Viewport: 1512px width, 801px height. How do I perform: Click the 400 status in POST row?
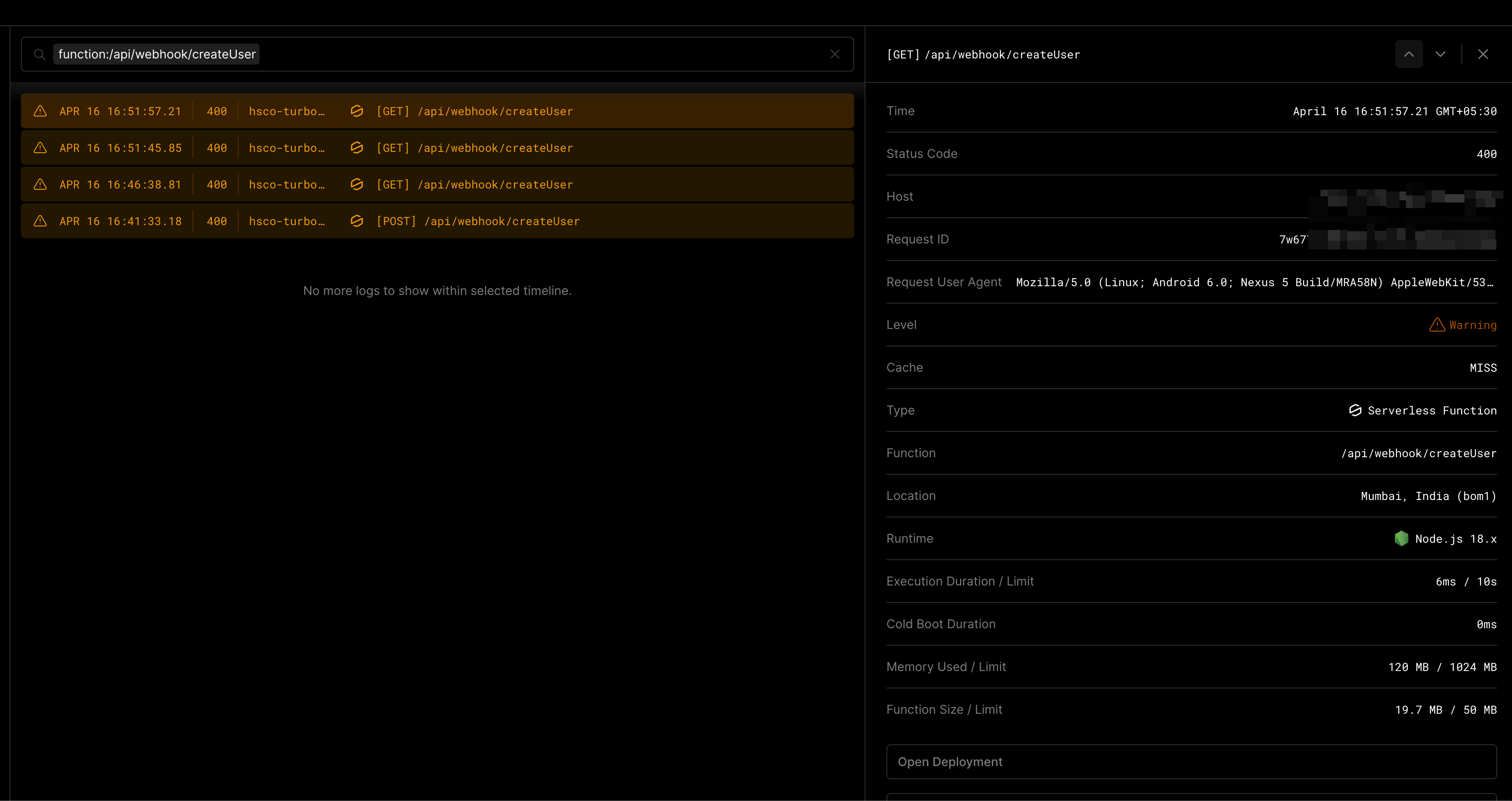click(x=216, y=221)
